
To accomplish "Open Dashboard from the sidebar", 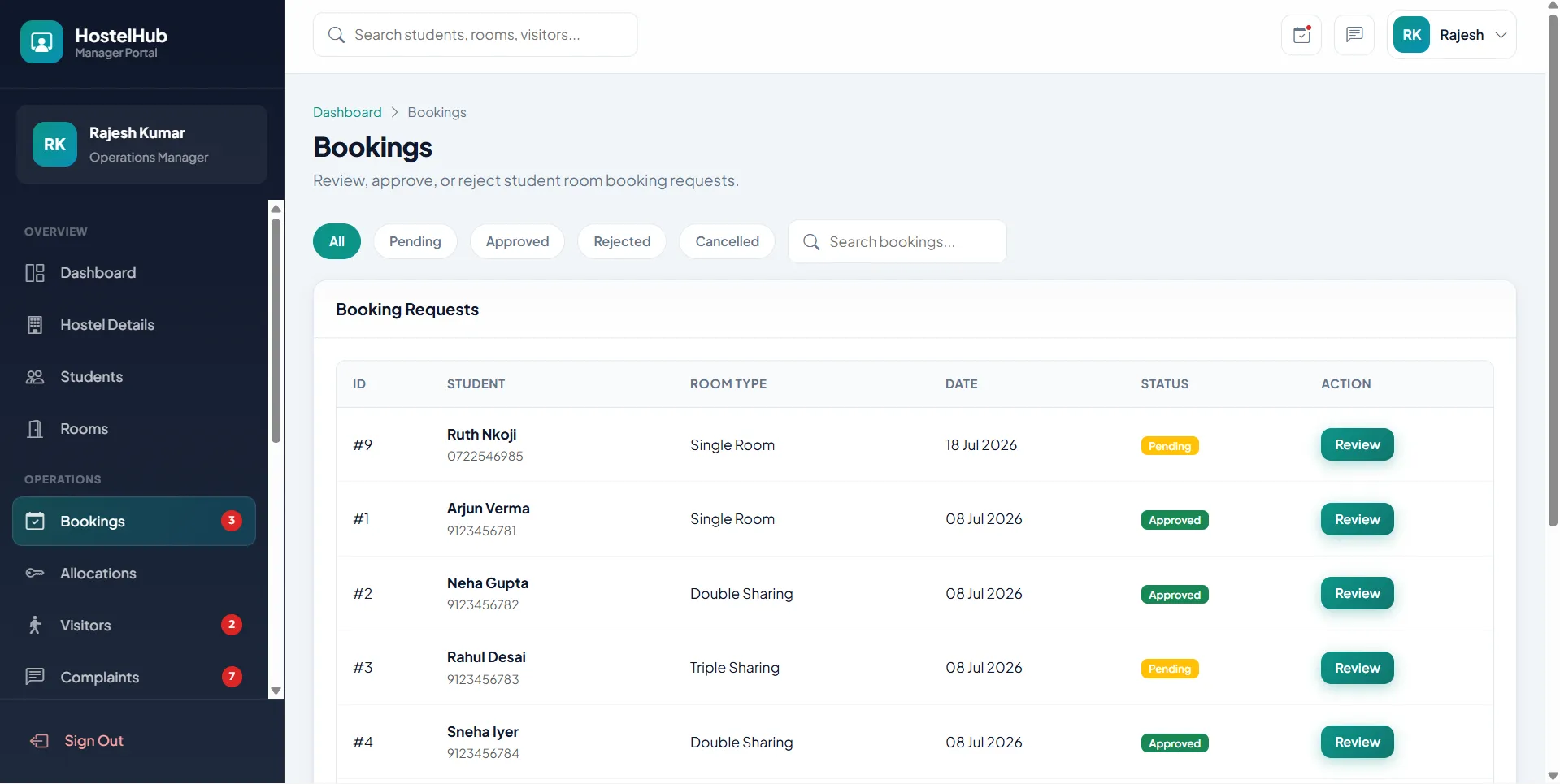I will [x=134, y=273].
